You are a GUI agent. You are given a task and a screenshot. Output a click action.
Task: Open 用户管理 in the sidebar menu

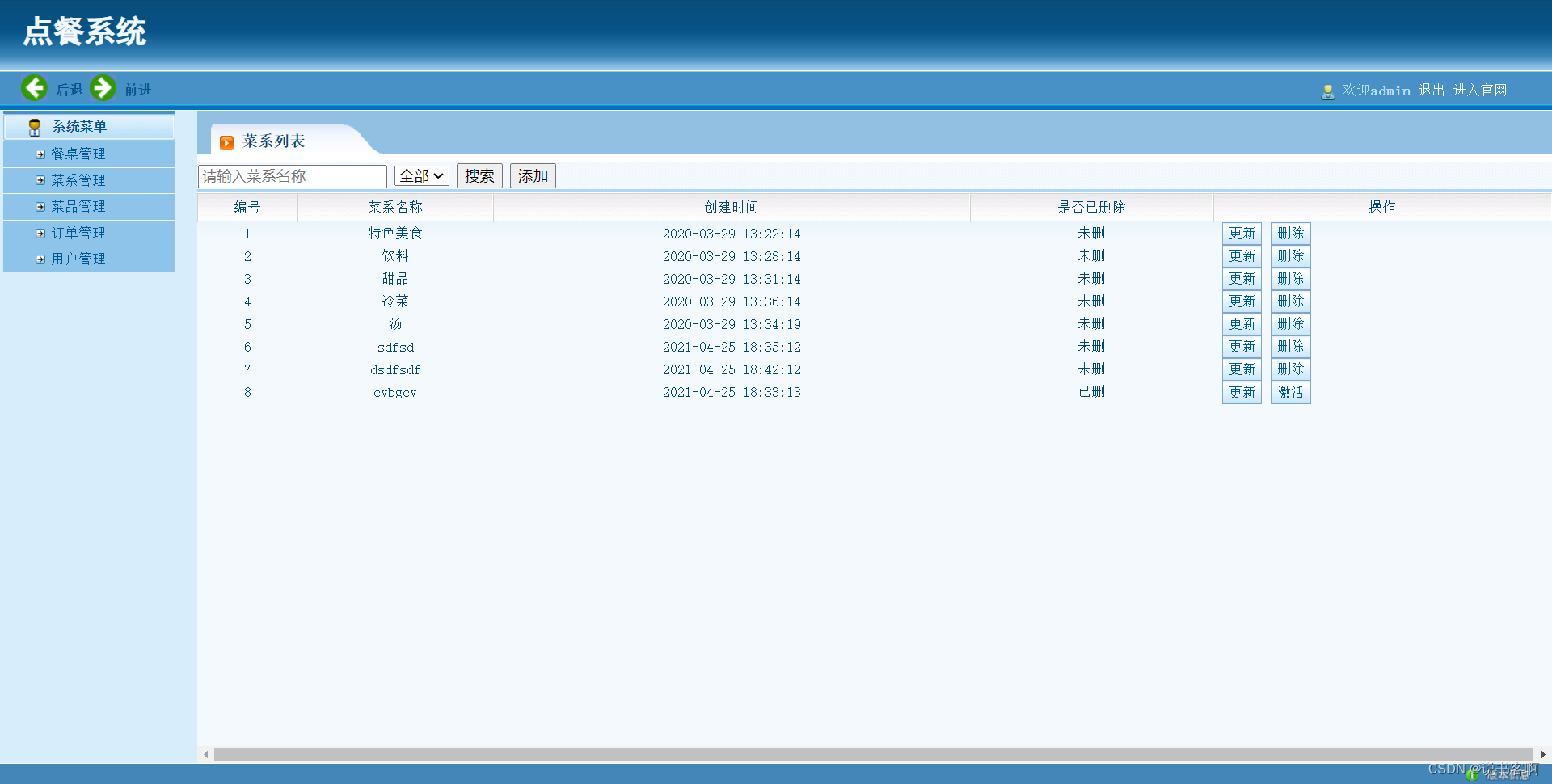click(x=78, y=259)
